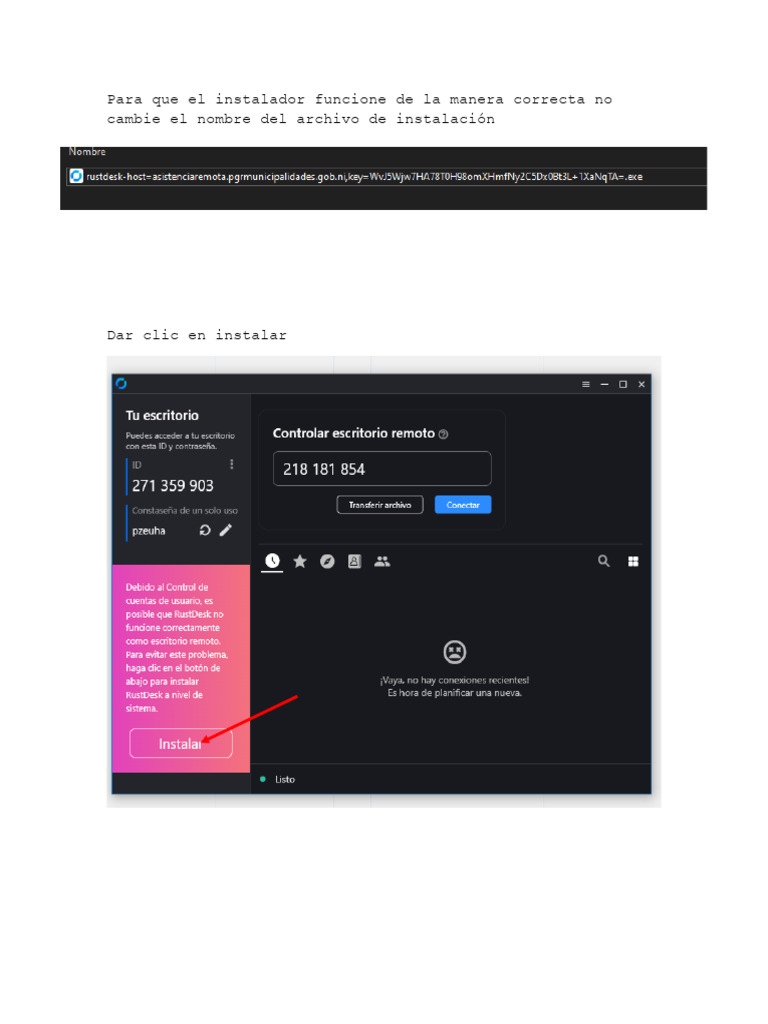Click the Nombre column header
768x1024 pixels.
(x=87, y=152)
